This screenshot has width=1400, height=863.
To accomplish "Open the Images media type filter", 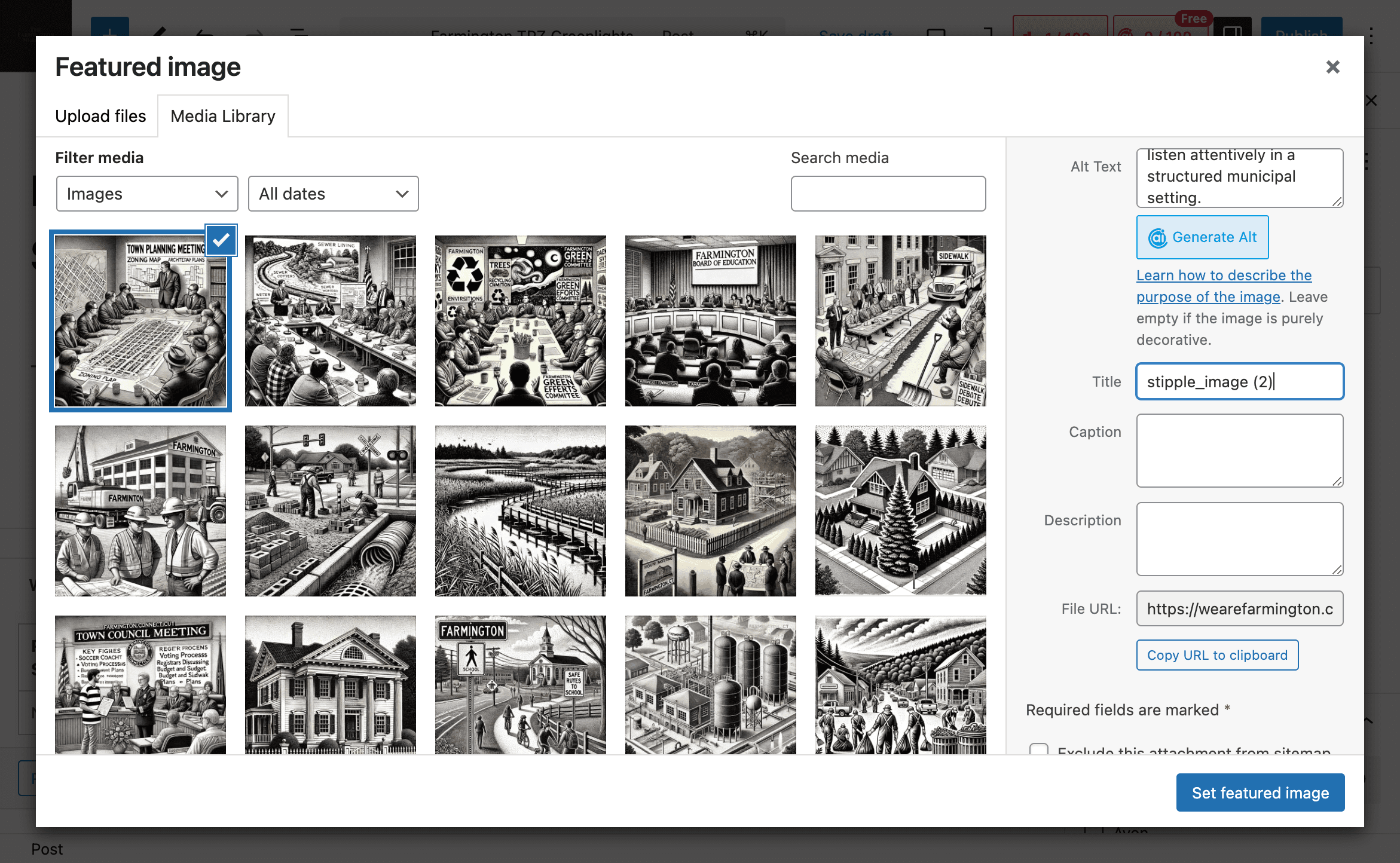I will click(147, 194).
